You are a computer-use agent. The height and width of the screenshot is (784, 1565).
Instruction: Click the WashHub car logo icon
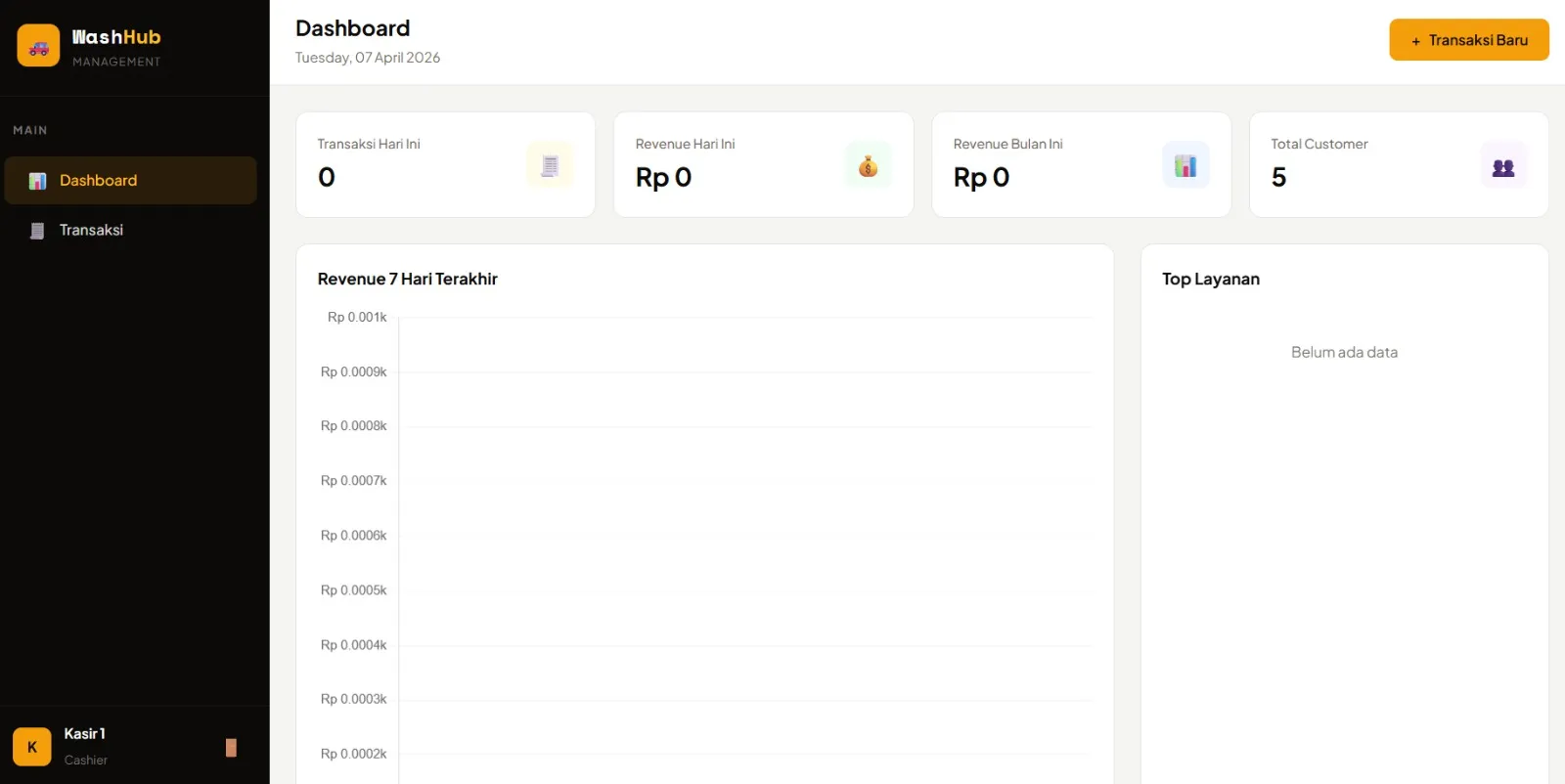38,46
